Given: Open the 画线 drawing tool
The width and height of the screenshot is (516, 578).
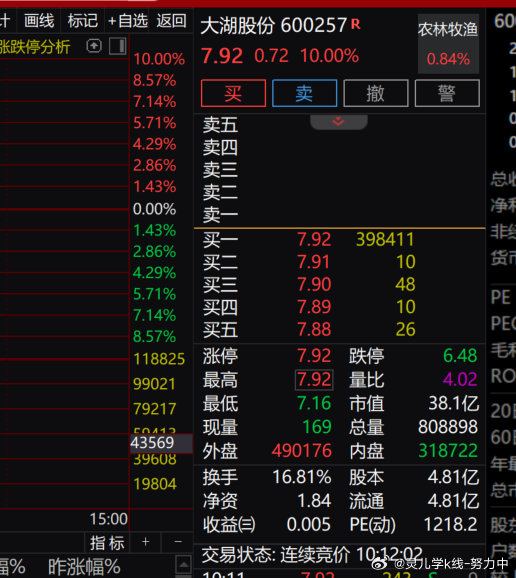Looking at the screenshot, I should (39, 21).
